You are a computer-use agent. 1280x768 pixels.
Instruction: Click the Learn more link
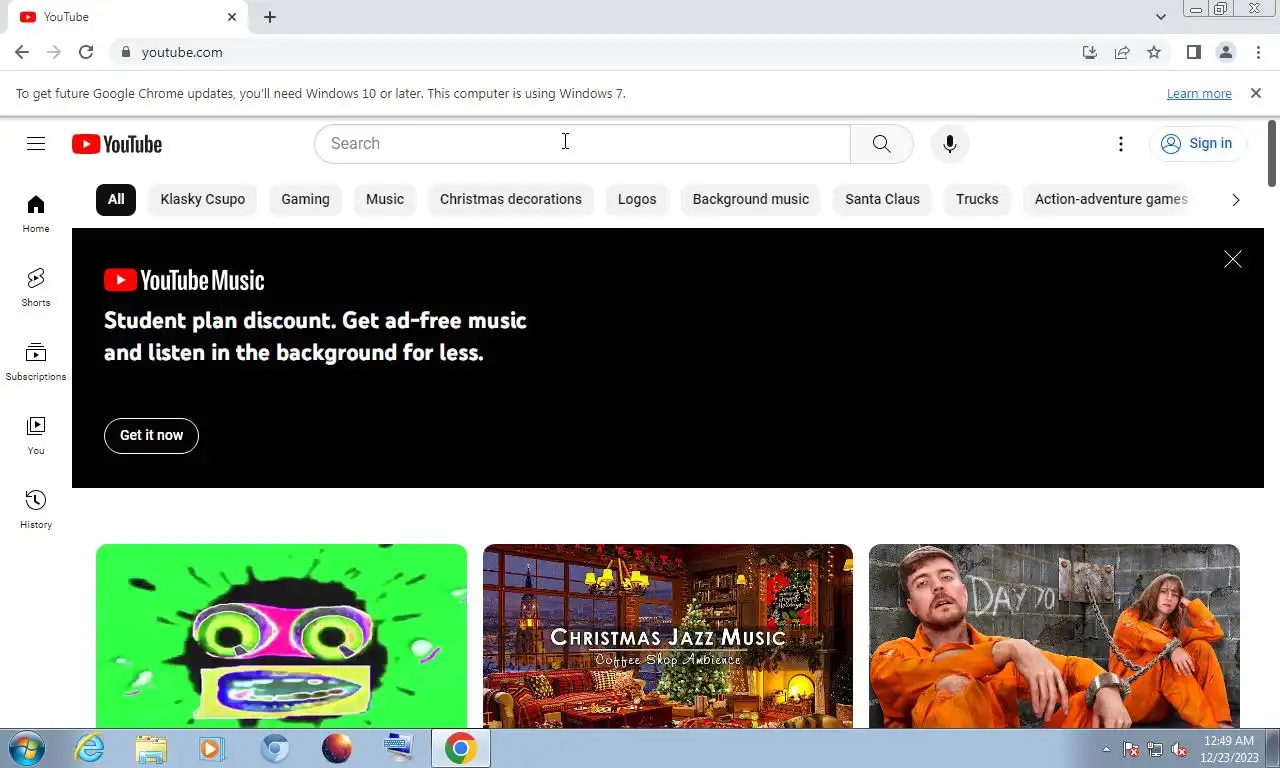point(1199,94)
